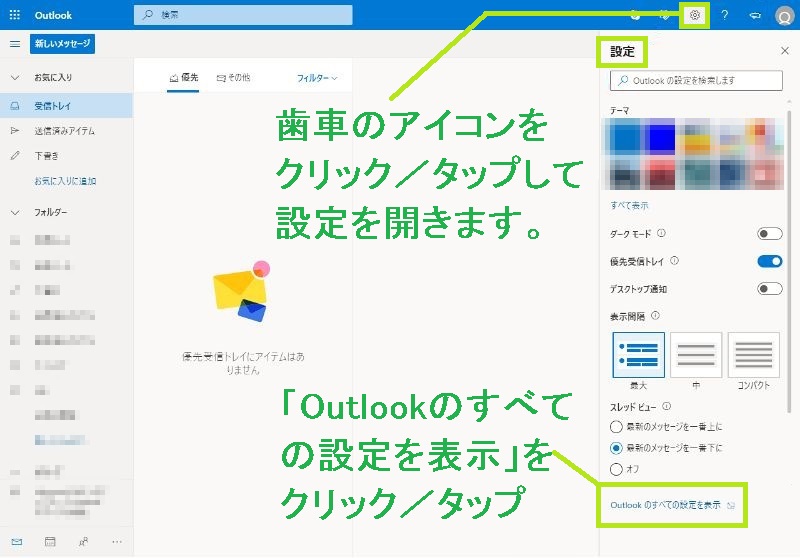Click 新しいメッセージ button
Image resolution: width=800 pixels, height=558 pixels.
[x=62, y=44]
